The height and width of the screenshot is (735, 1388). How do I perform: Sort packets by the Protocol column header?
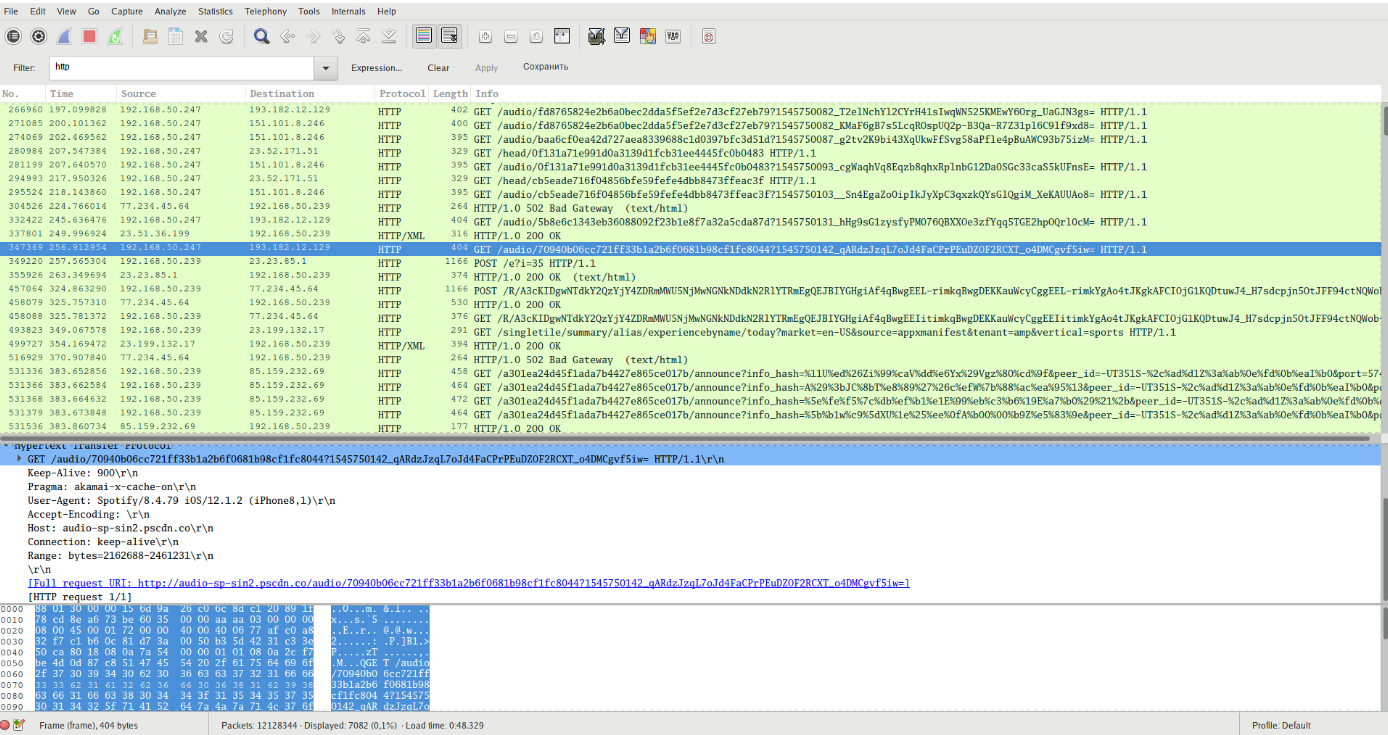[x=401, y=94]
